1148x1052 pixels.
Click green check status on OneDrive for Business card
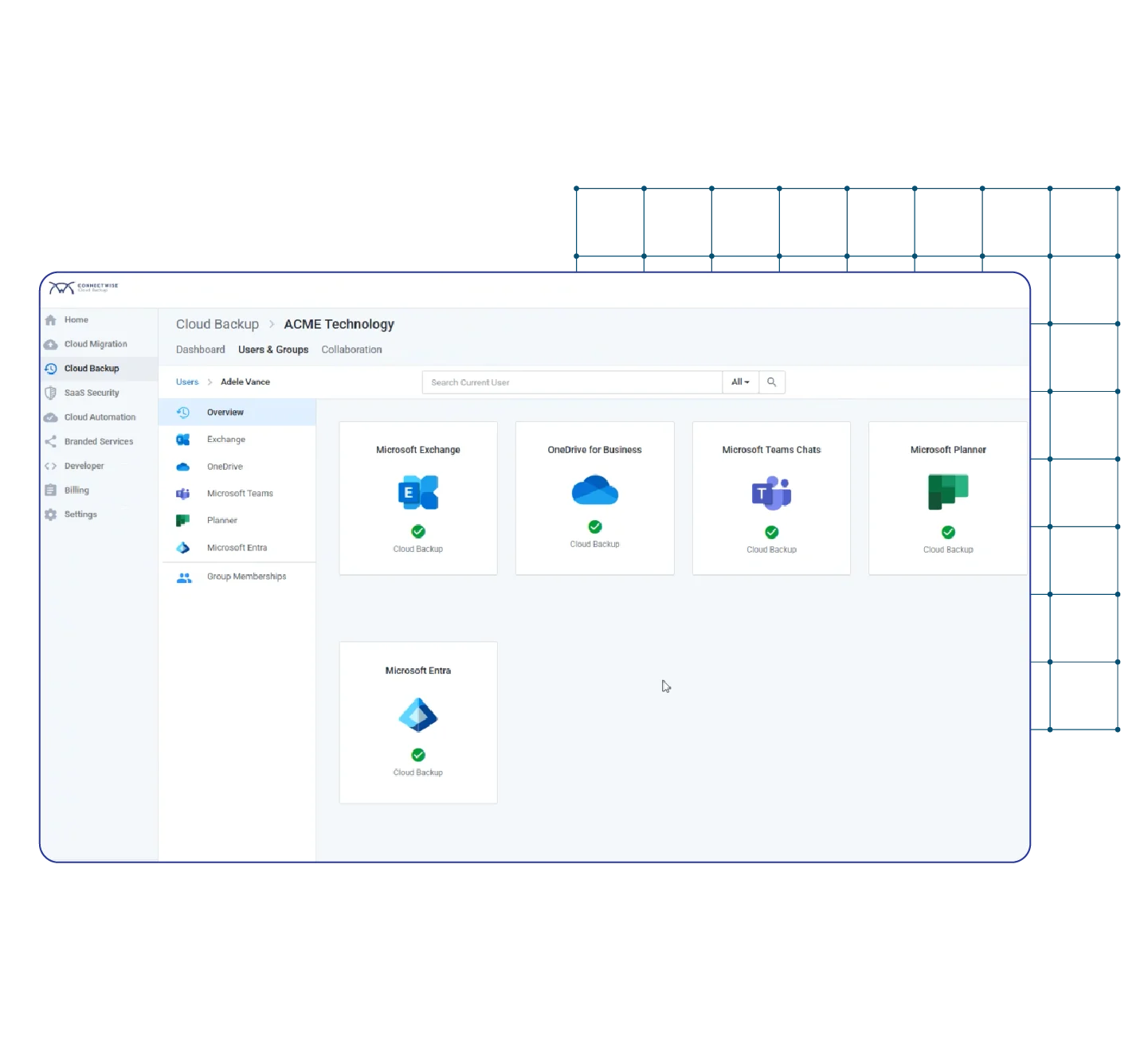595,527
